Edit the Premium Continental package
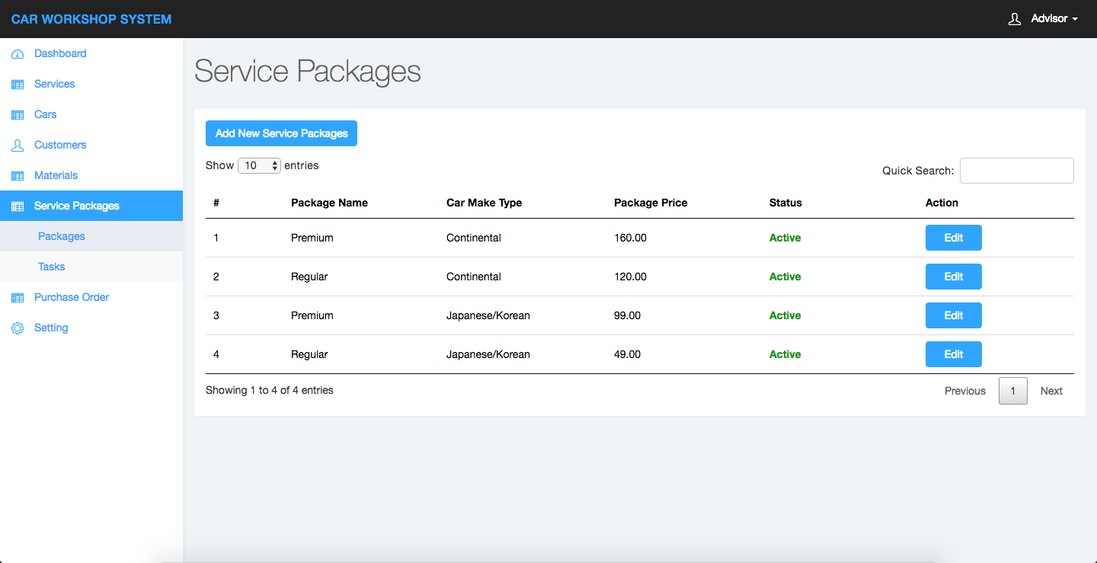The image size is (1097, 563). pyautogui.click(x=953, y=238)
